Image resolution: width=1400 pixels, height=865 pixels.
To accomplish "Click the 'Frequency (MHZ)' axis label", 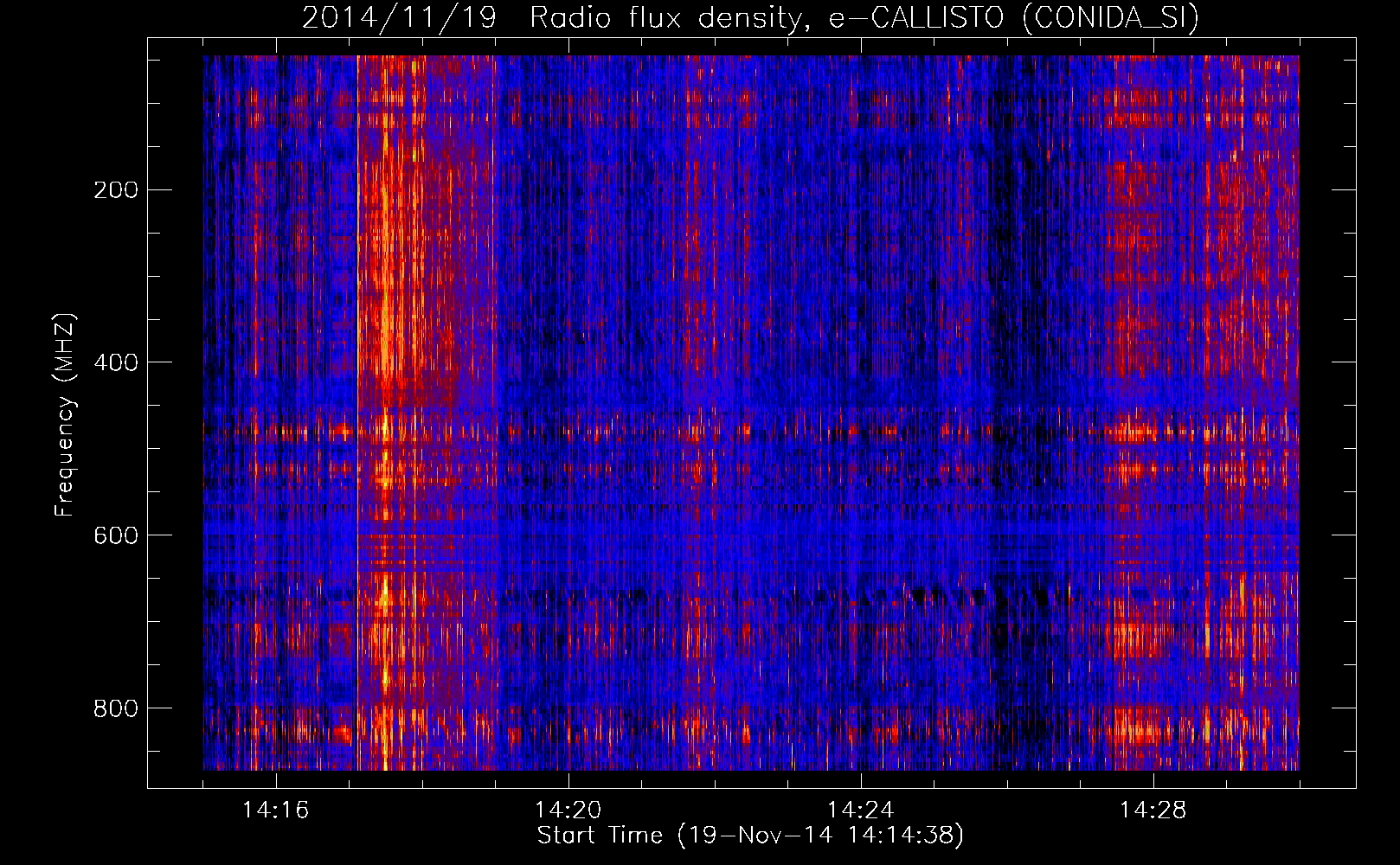I will [x=65, y=414].
